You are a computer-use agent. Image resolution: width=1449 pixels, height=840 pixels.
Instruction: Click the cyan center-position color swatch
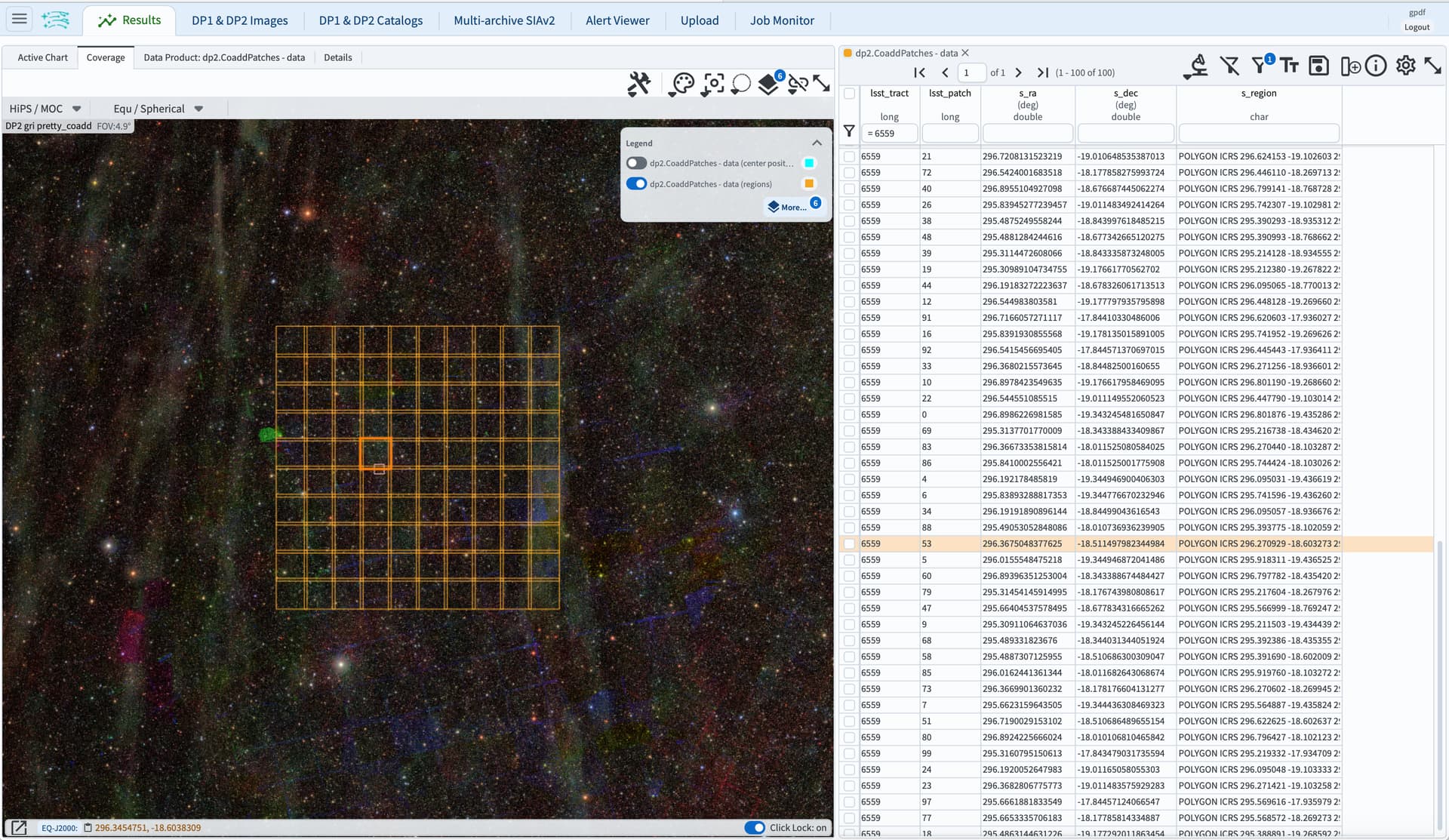[x=809, y=163]
